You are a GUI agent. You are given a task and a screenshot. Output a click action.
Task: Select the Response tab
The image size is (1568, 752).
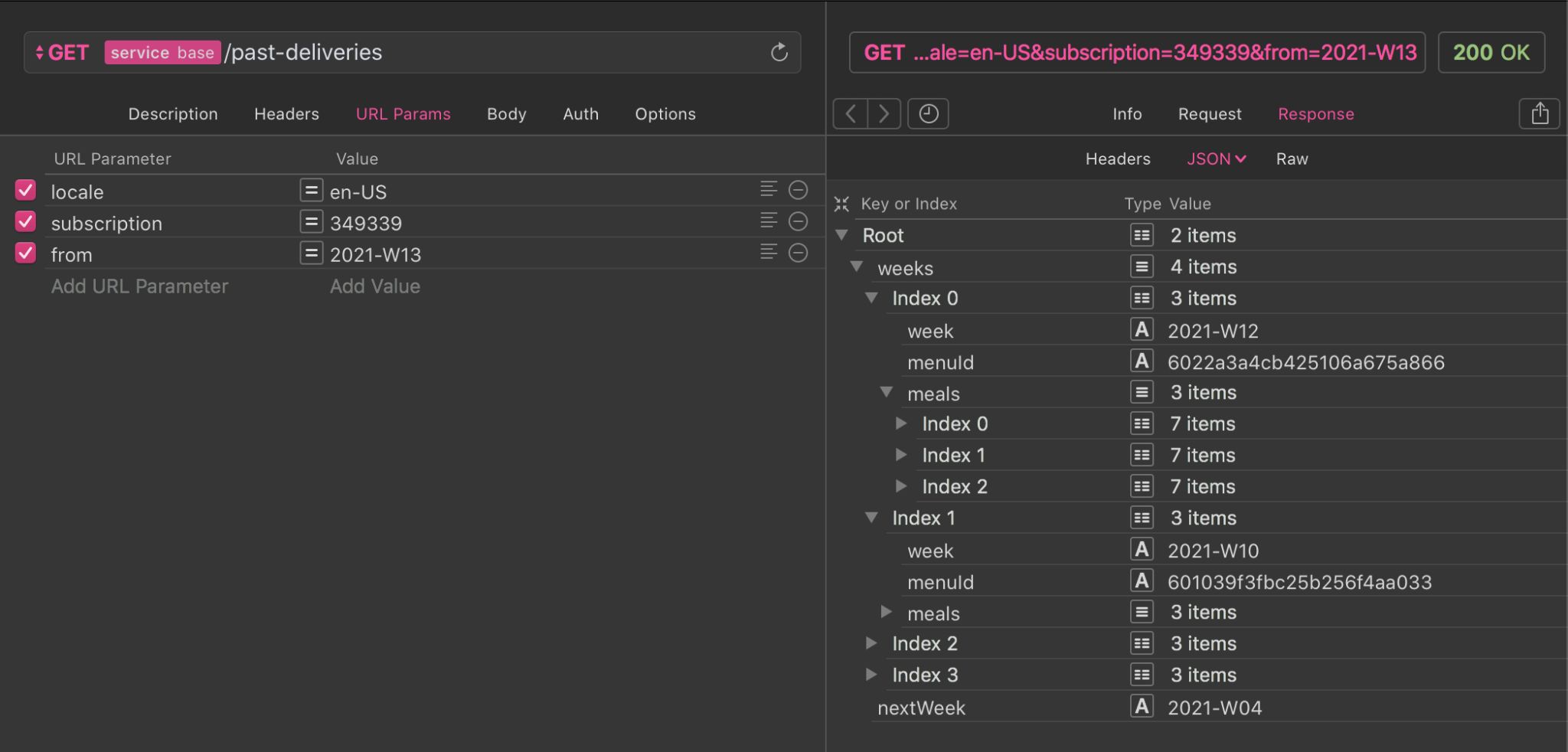[x=1315, y=114]
